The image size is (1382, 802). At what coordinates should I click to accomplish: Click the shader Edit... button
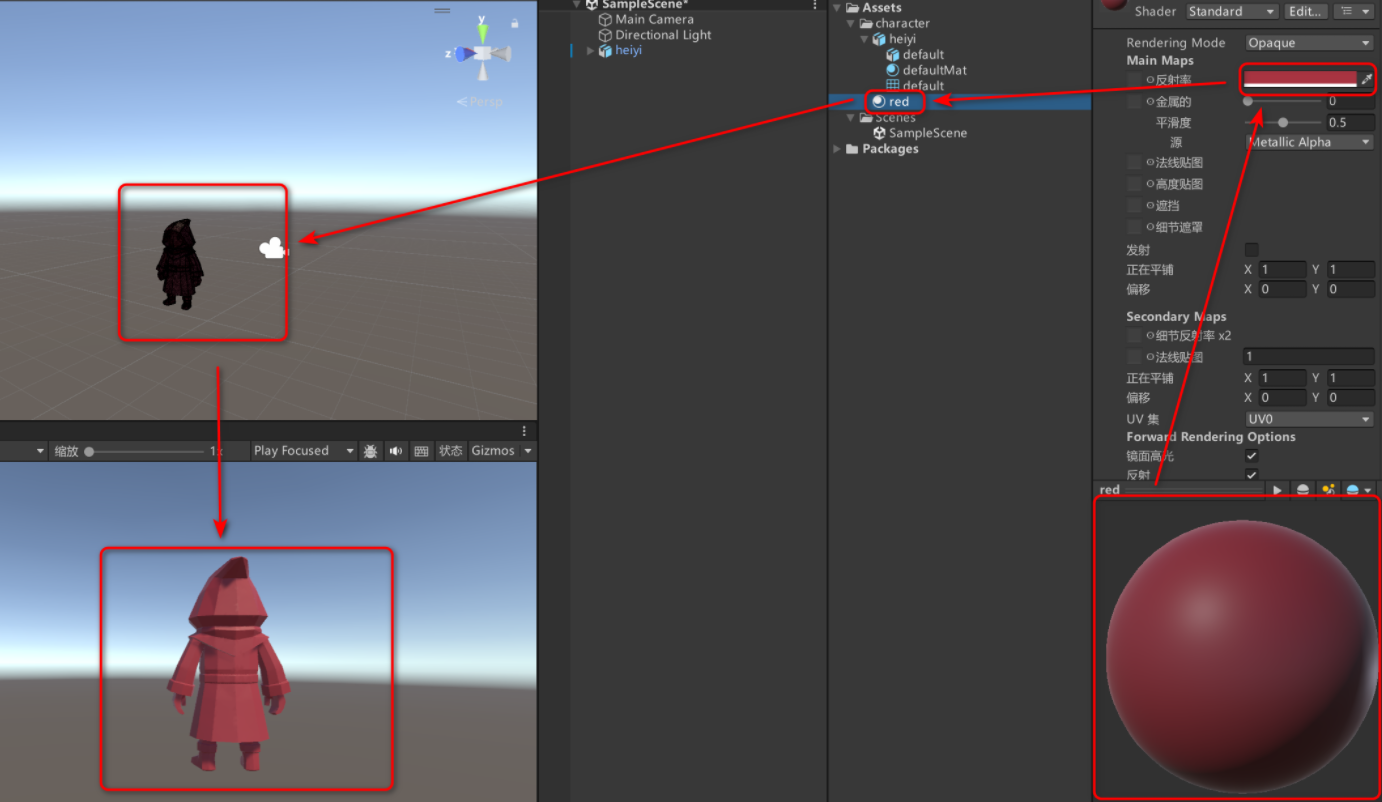[1305, 12]
